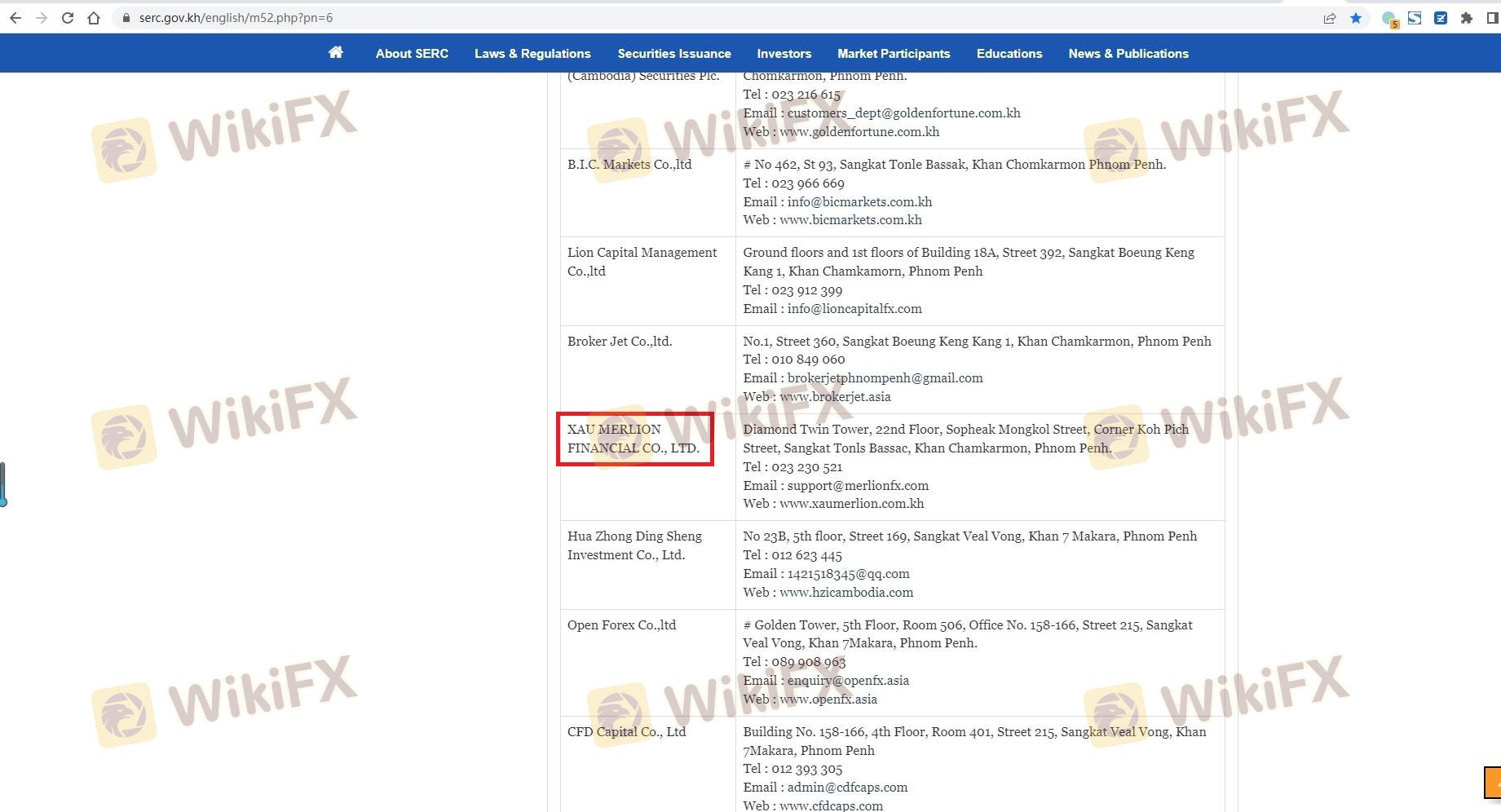Expand the Market Participants menu
1501x812 pixels.
(894, 54)
